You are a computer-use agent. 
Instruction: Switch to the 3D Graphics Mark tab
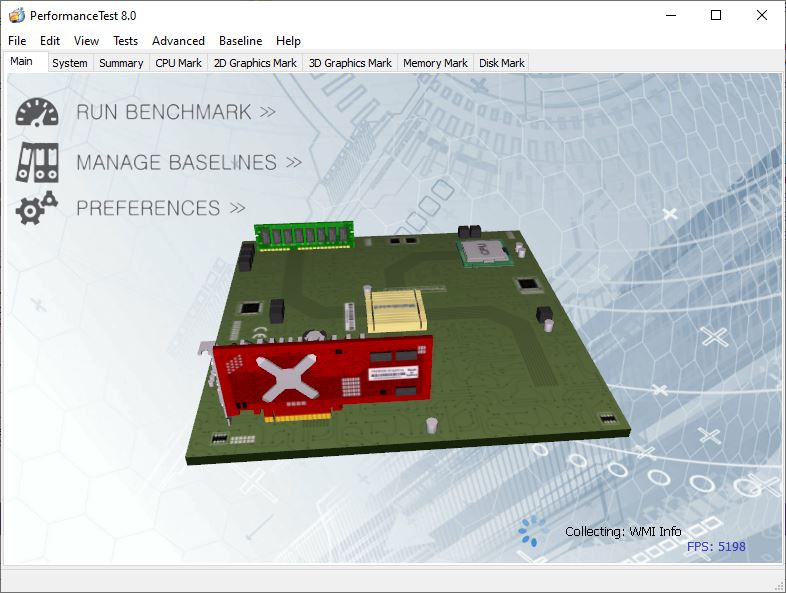pos(350,63)
